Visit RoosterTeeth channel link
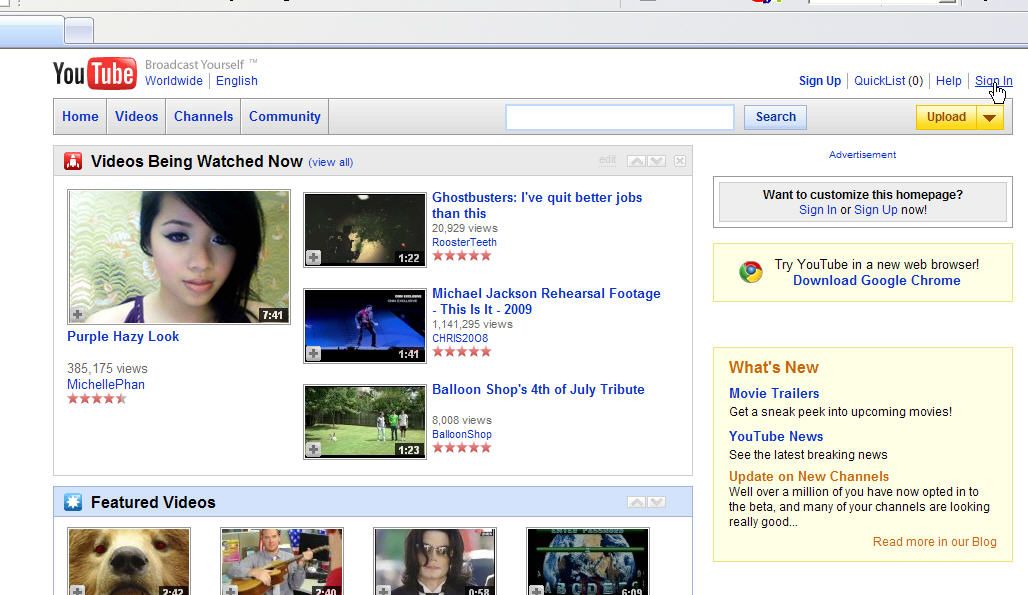This screenshot has width=1028, height=595. click(464, 242)
